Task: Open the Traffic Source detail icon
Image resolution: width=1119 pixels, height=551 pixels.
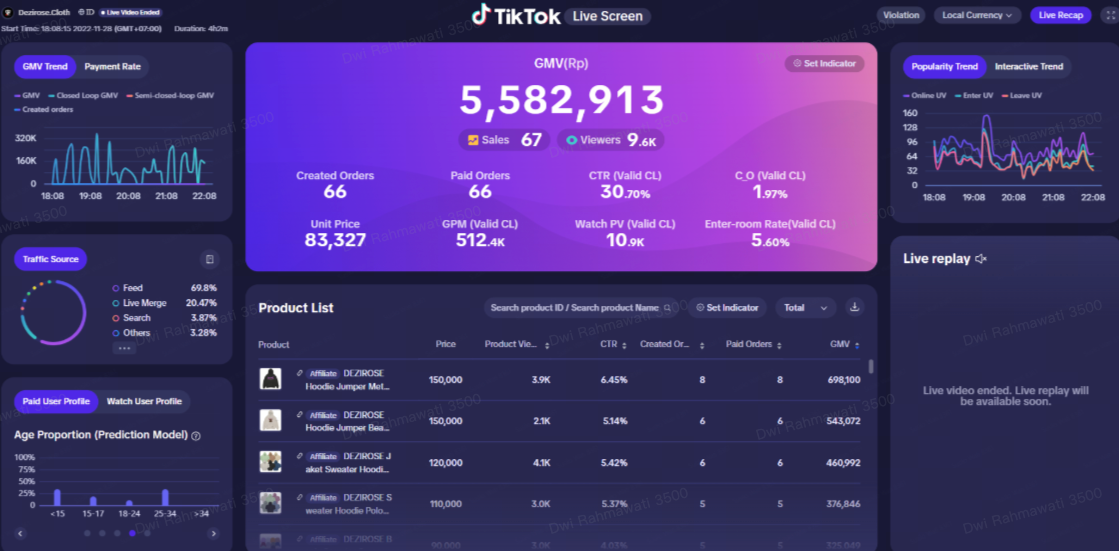Action: tap(209, 259)
